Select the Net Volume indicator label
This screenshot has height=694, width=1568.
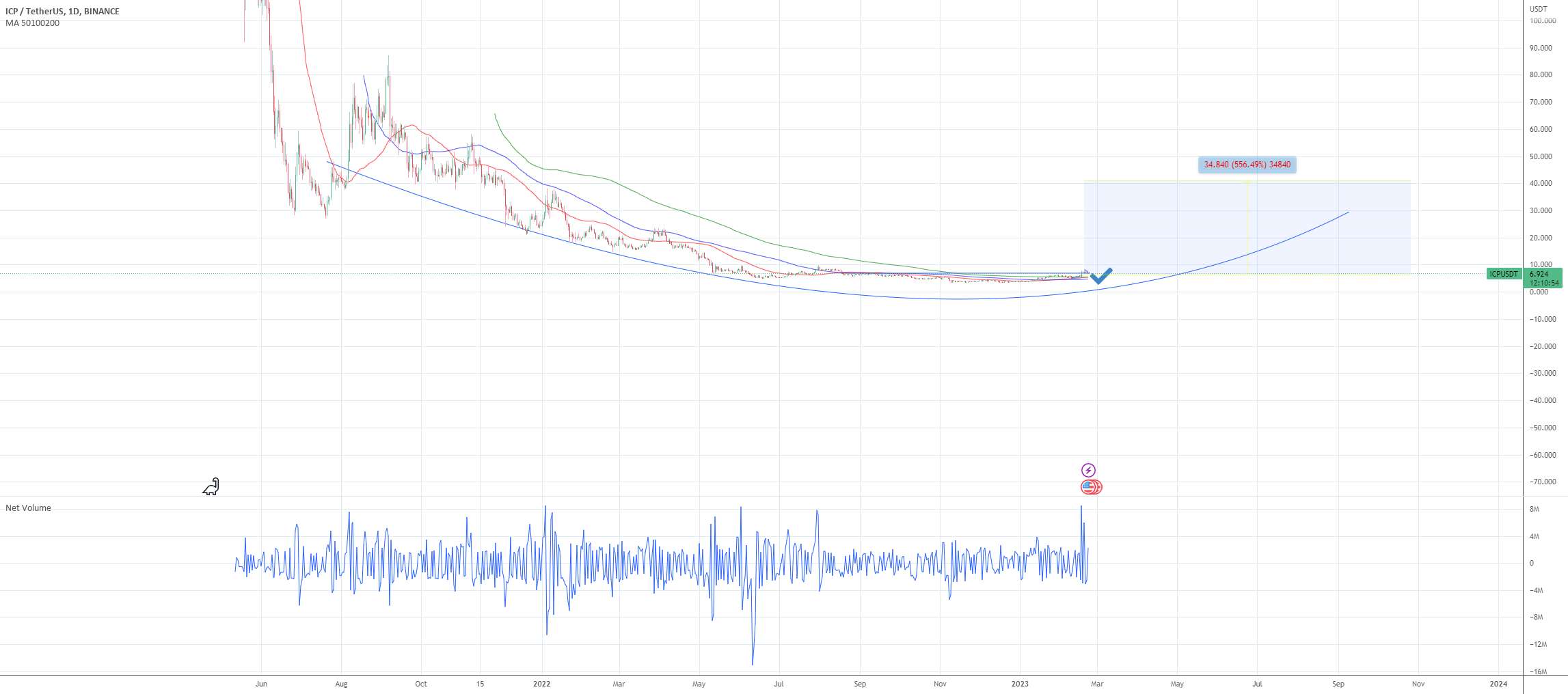click(28, 508)
